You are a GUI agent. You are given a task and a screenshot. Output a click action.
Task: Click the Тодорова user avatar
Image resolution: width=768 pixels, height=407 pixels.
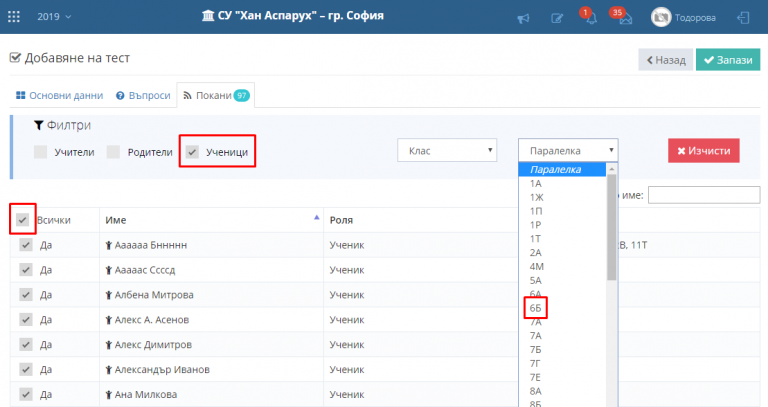[661, 18]
